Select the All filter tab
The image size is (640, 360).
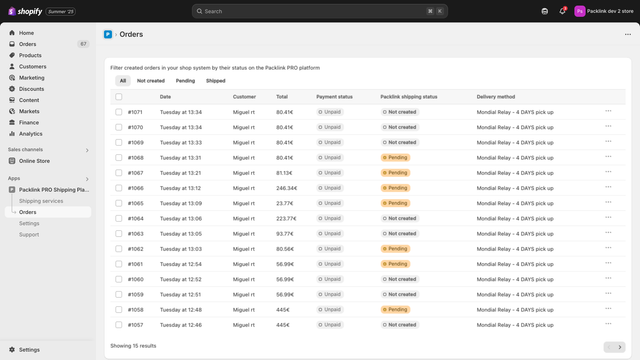(123, 81)
